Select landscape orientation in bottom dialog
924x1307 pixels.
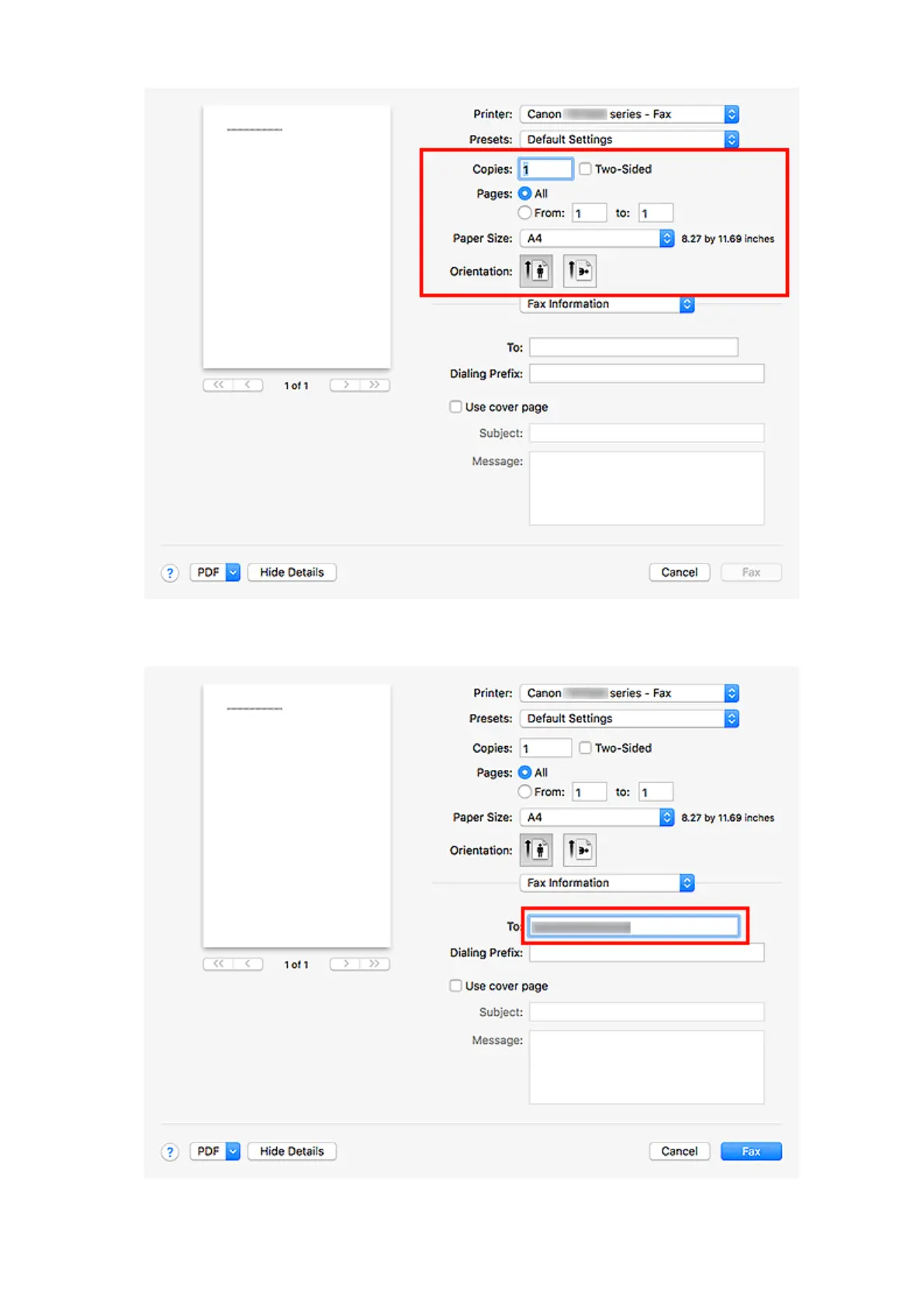[580, 850]
